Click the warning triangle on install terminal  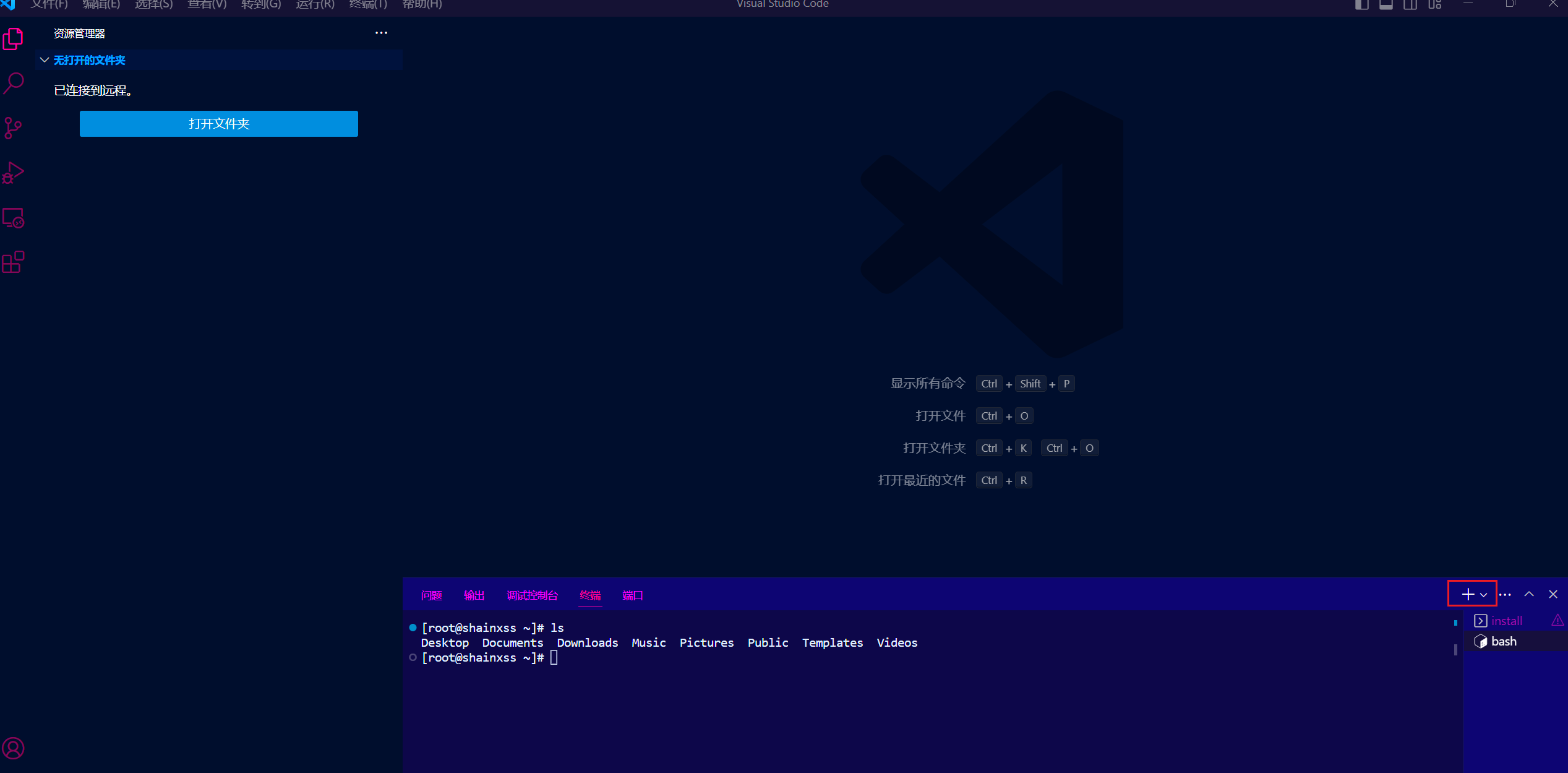(x=1557, y=620)
